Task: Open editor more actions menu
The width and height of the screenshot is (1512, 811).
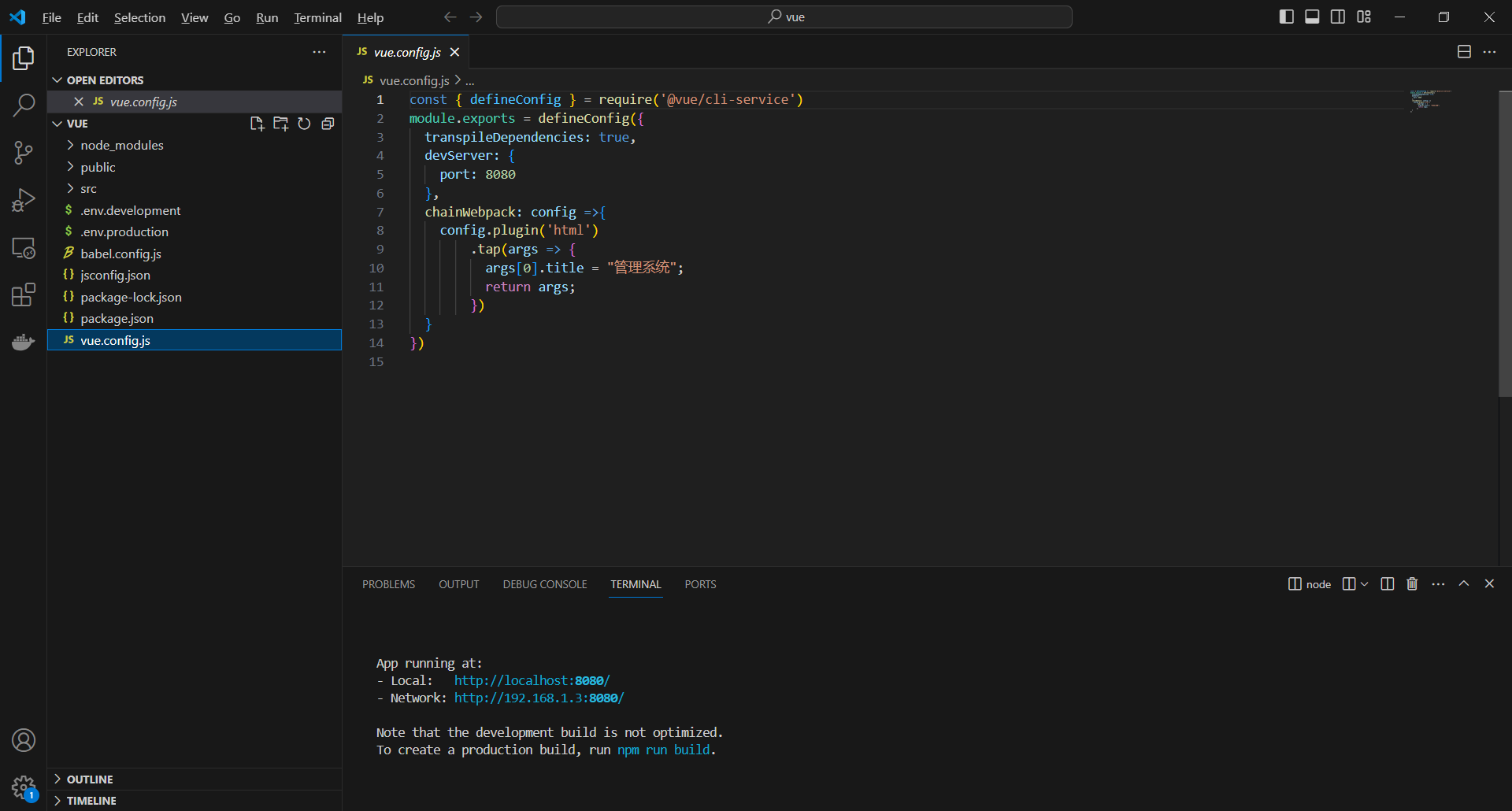Action: 1489,52
